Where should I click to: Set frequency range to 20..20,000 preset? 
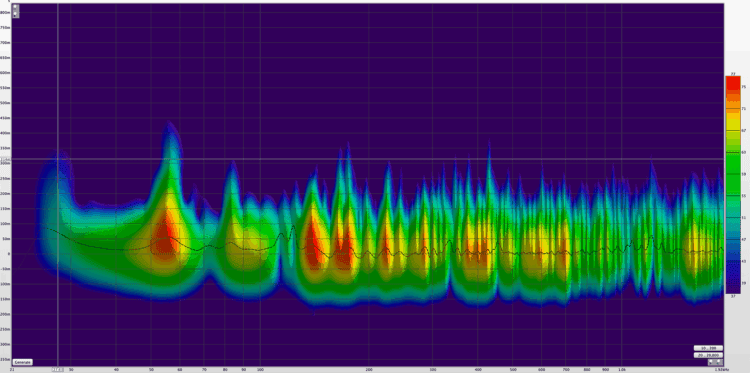[x=708, y=355]
